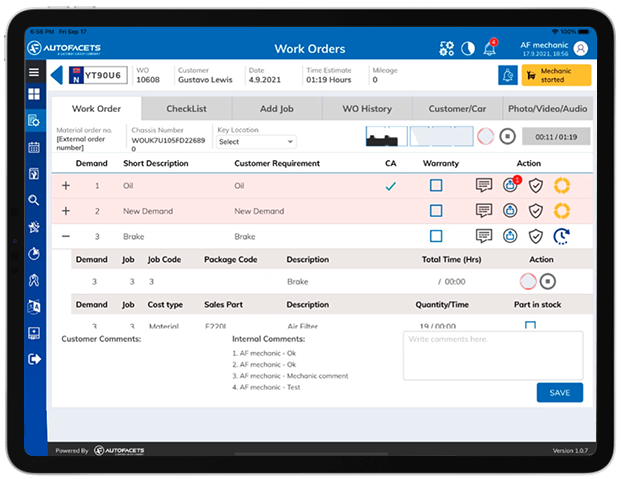This screenshot has width=621, height=479.
Task: Click the blue alert bell button
Action: click(x=508, y=75)
